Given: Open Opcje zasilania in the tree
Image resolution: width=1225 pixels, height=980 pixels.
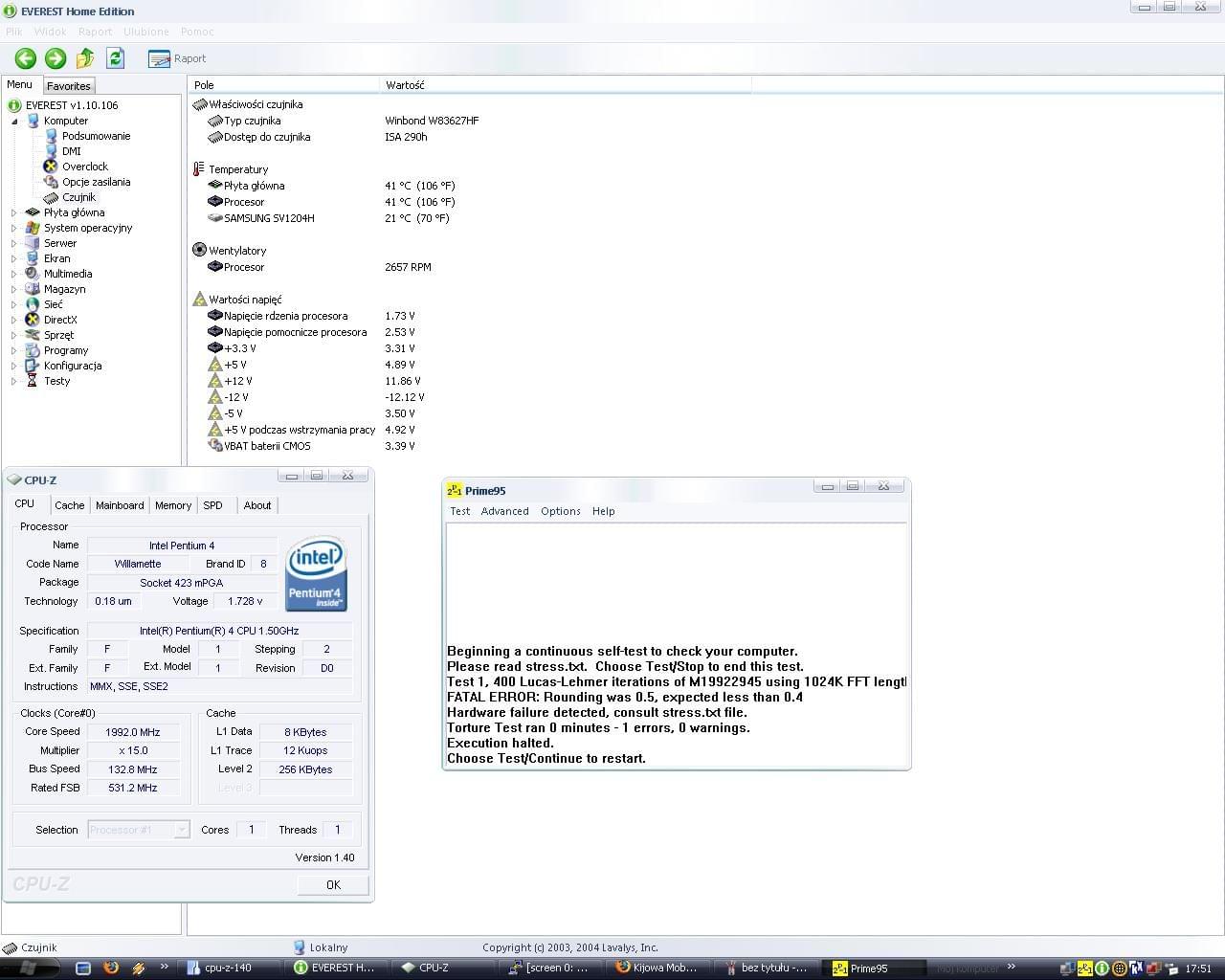Looking at the screenshot, I should pos(96,182).
